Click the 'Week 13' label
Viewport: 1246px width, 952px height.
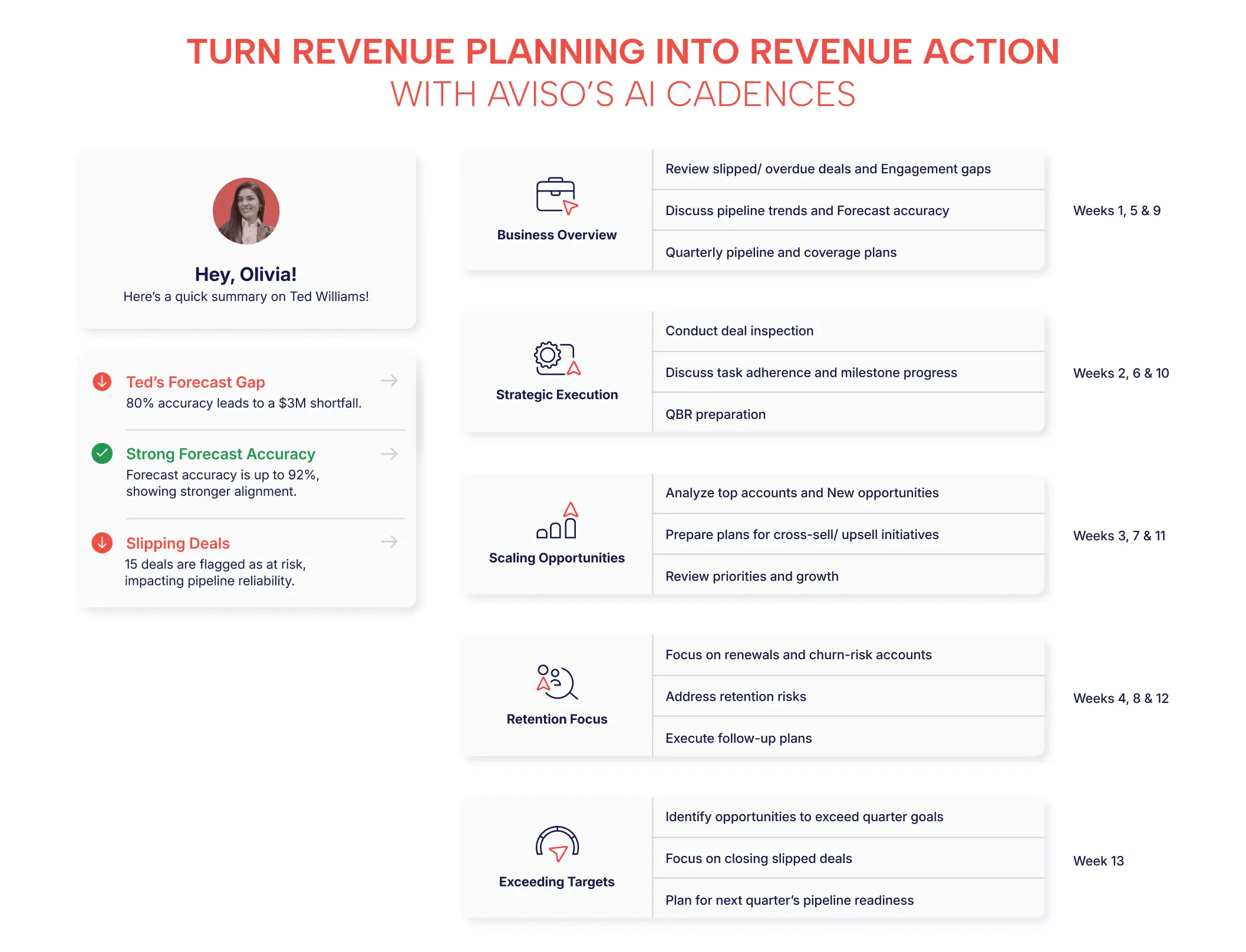pyautogui.click(x=1099, y=861)
